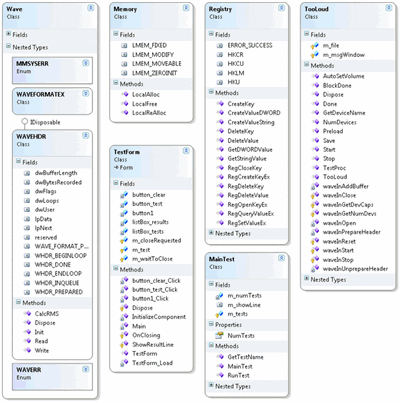Screen dimensions: 400x403
Task: Collapse the Wave class chevron
Action: [x=91, y=8]
